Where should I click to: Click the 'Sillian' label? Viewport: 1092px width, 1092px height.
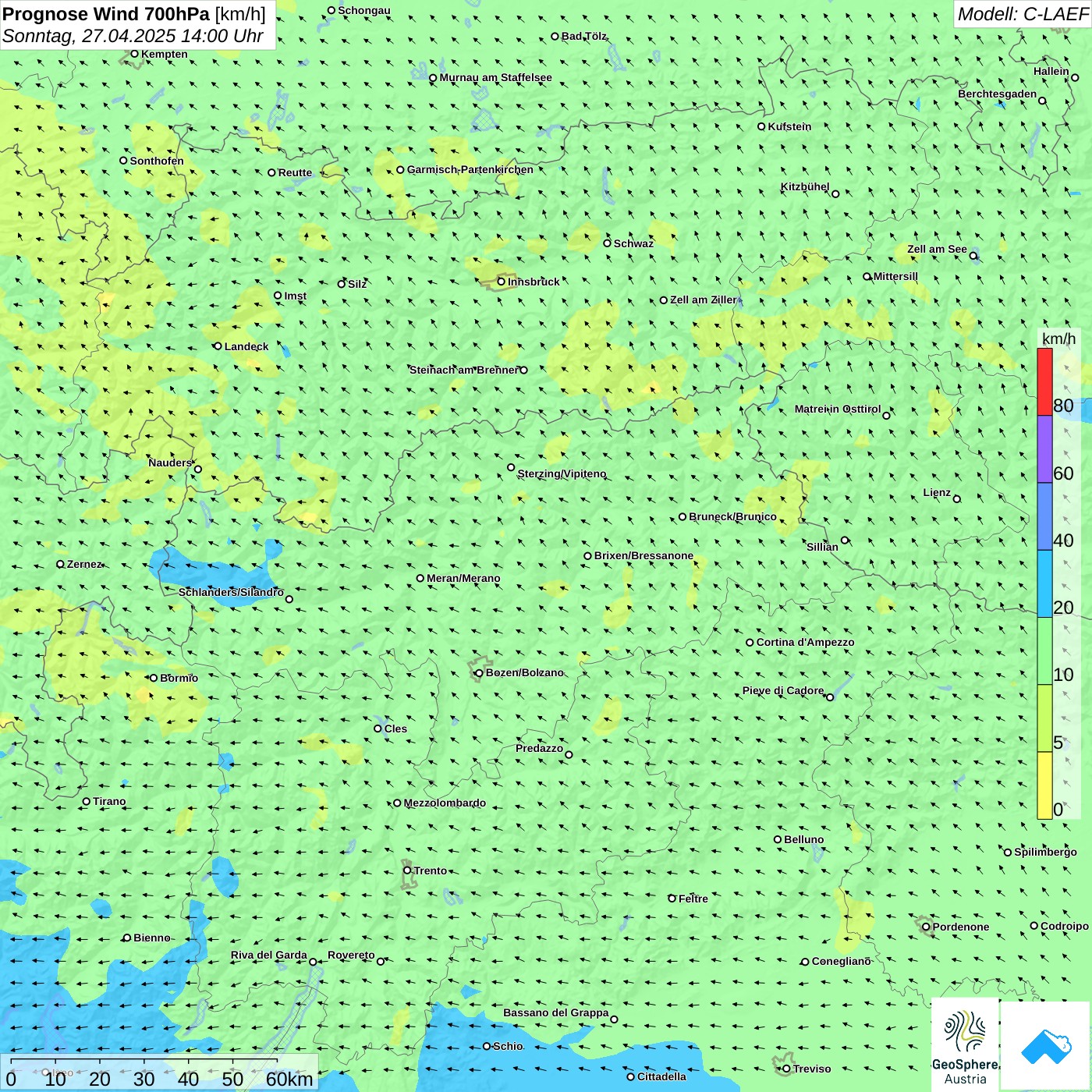[x=822, y=547]
